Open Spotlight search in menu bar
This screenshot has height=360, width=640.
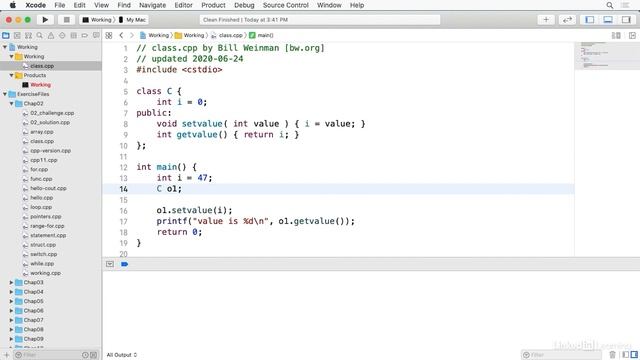(609, 5)
